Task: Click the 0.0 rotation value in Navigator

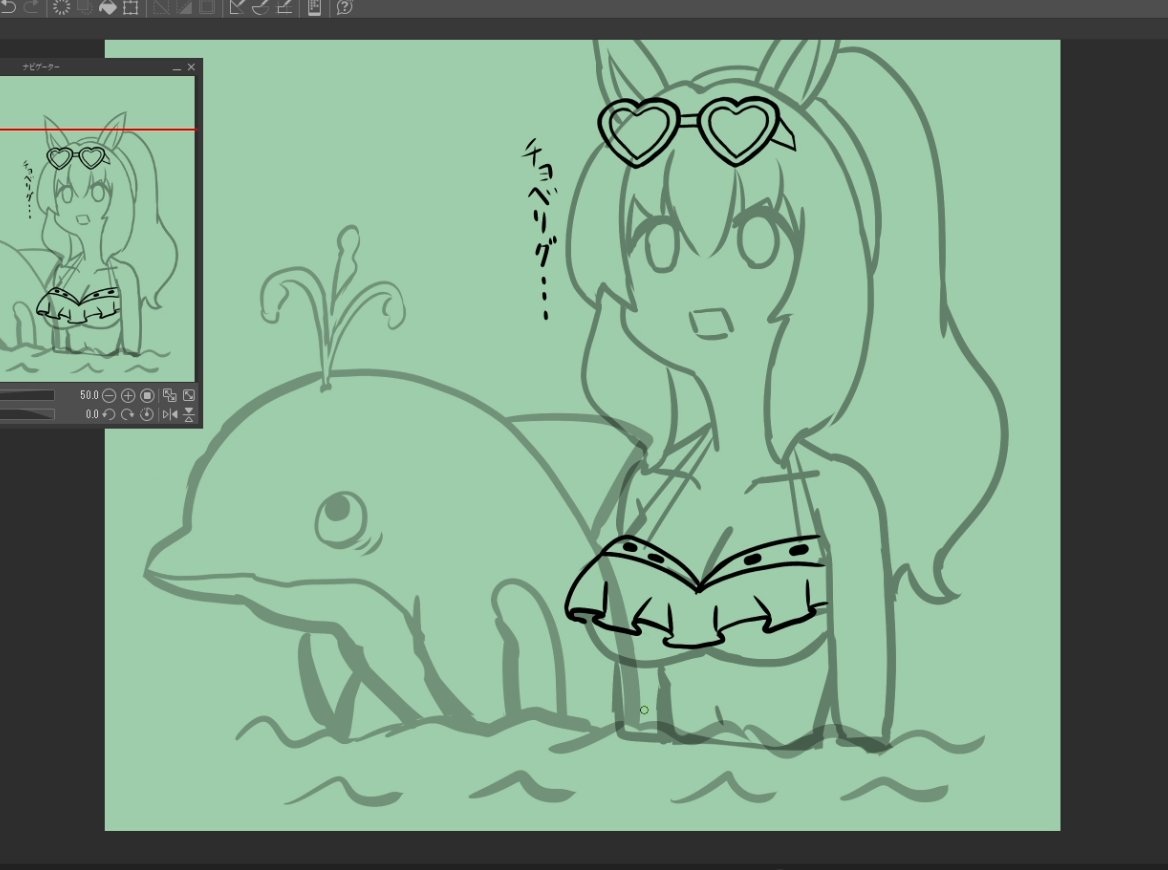Action: (x=92, y=414)
